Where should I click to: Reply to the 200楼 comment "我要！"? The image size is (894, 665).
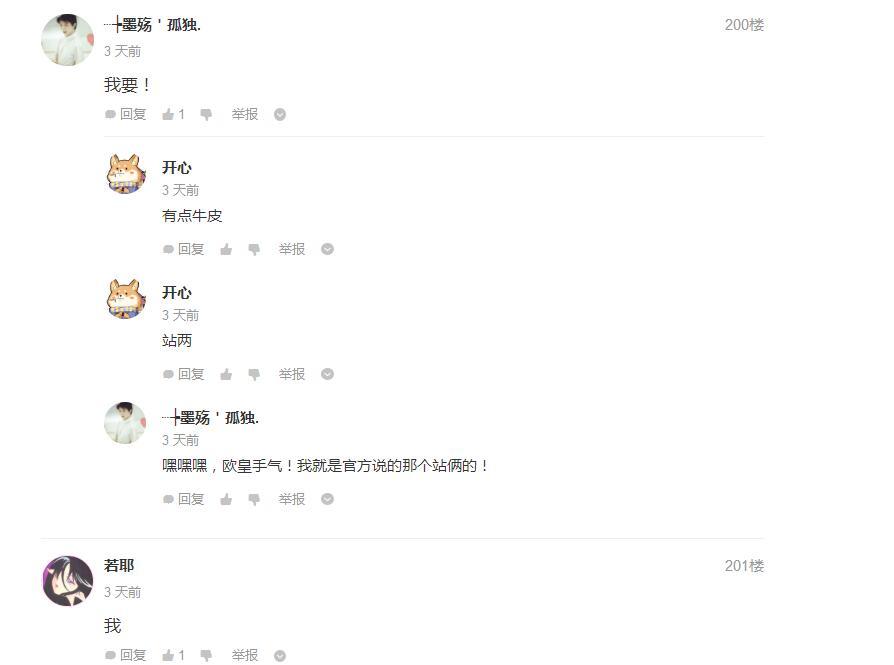(126, 115)
